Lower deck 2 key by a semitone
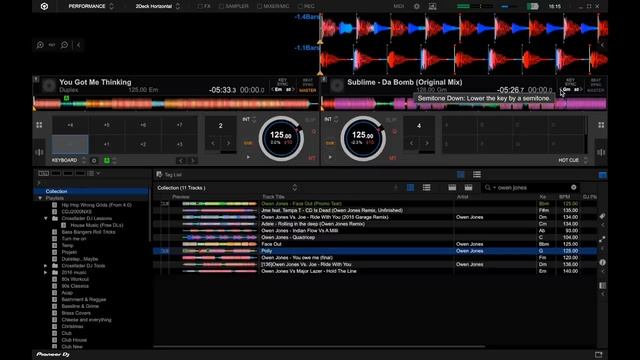The width and height of the screenshot is (640, 360). [562, 89]
